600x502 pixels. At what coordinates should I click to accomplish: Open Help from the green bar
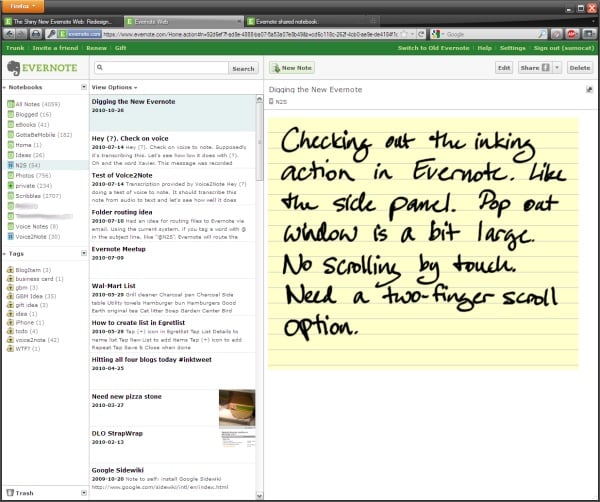click(x=484, y=48)
